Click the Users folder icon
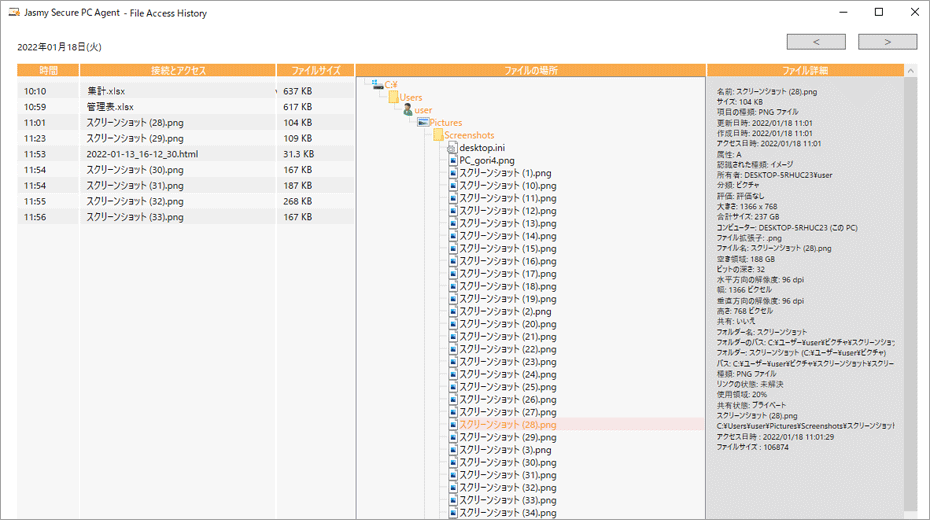The image size is (930, 520). pyautogui.click(x=394, y=97)
